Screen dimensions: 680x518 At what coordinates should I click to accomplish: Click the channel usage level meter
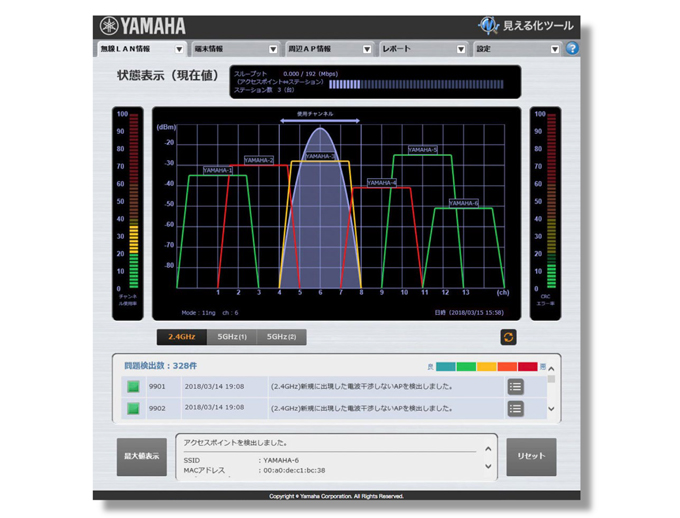coord(134,201)
